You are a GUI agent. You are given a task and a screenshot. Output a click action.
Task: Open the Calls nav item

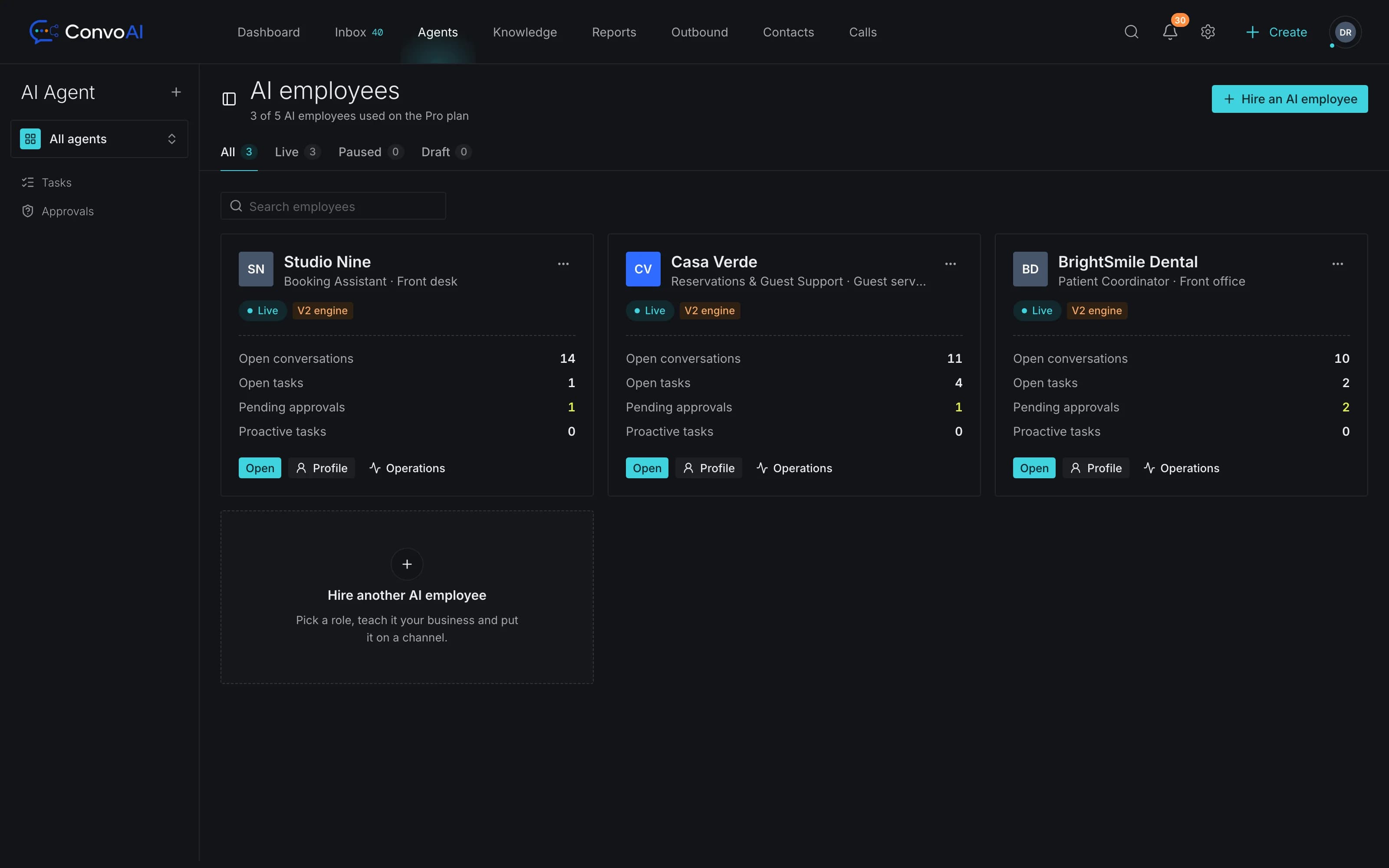862,32
